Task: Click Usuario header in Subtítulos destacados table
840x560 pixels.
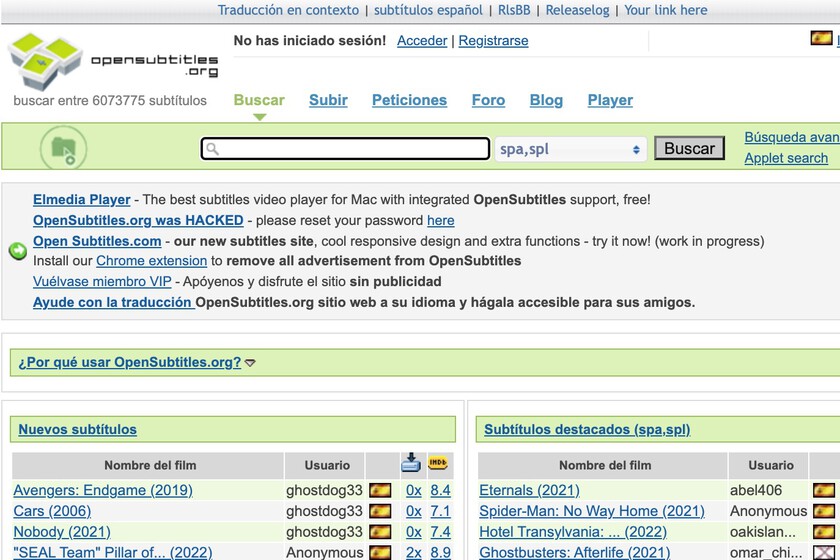Action: tap(771, 465)
